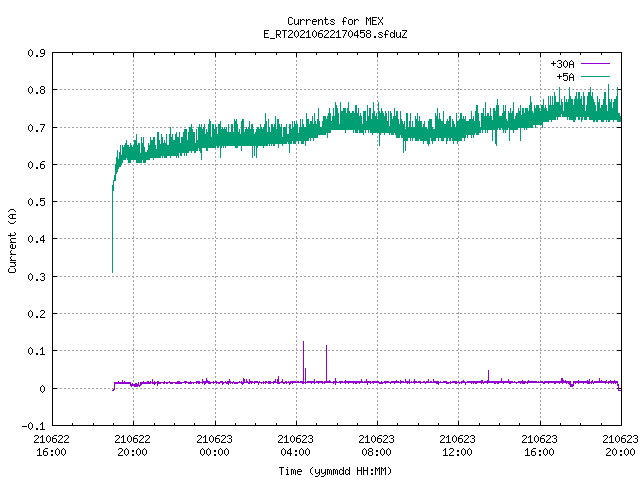Click the purple +30A spike near 13:30
This screenshot has height=480, width=640.
click(x=489, y=376)
